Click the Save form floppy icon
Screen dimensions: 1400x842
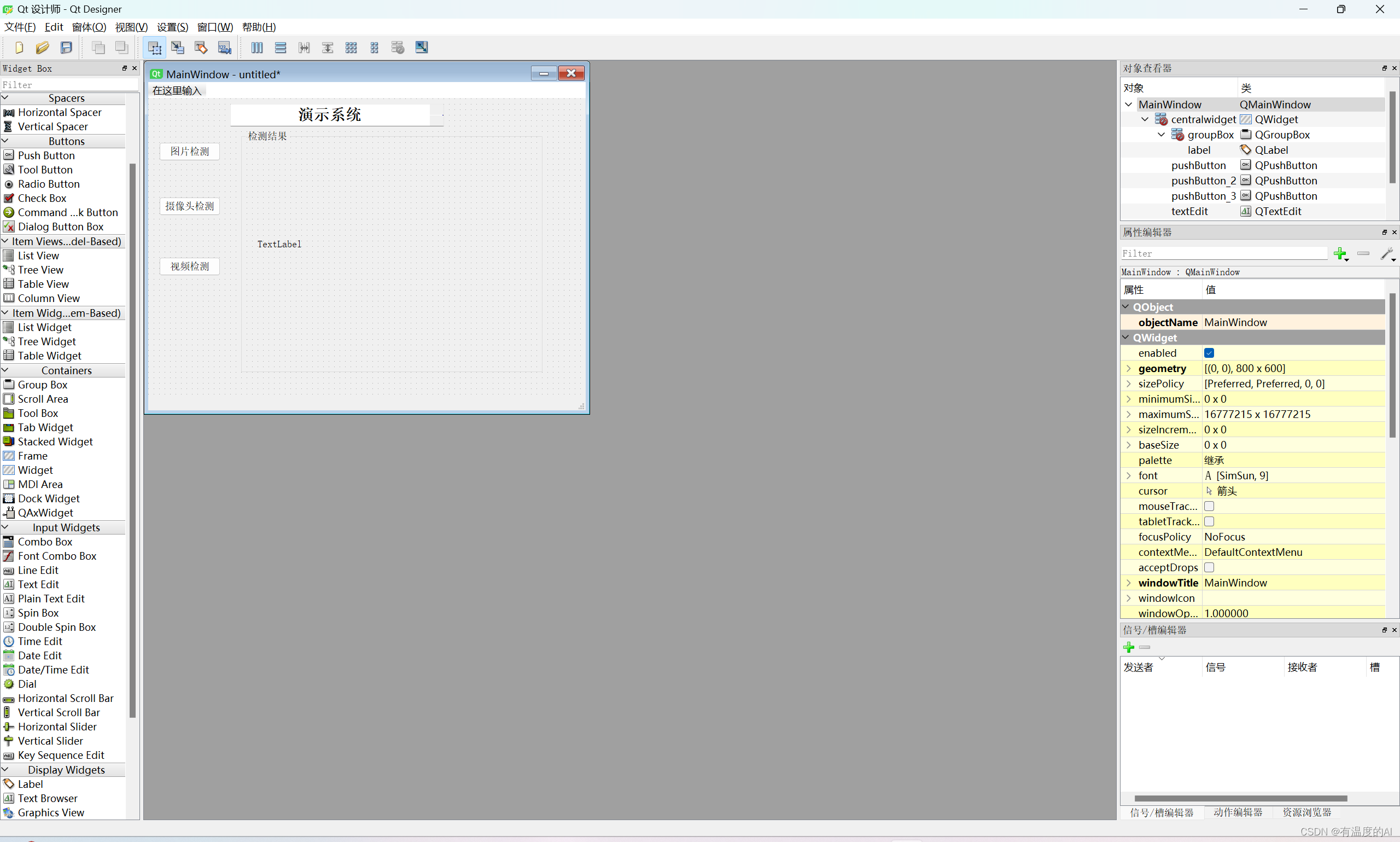click(66, 48)
